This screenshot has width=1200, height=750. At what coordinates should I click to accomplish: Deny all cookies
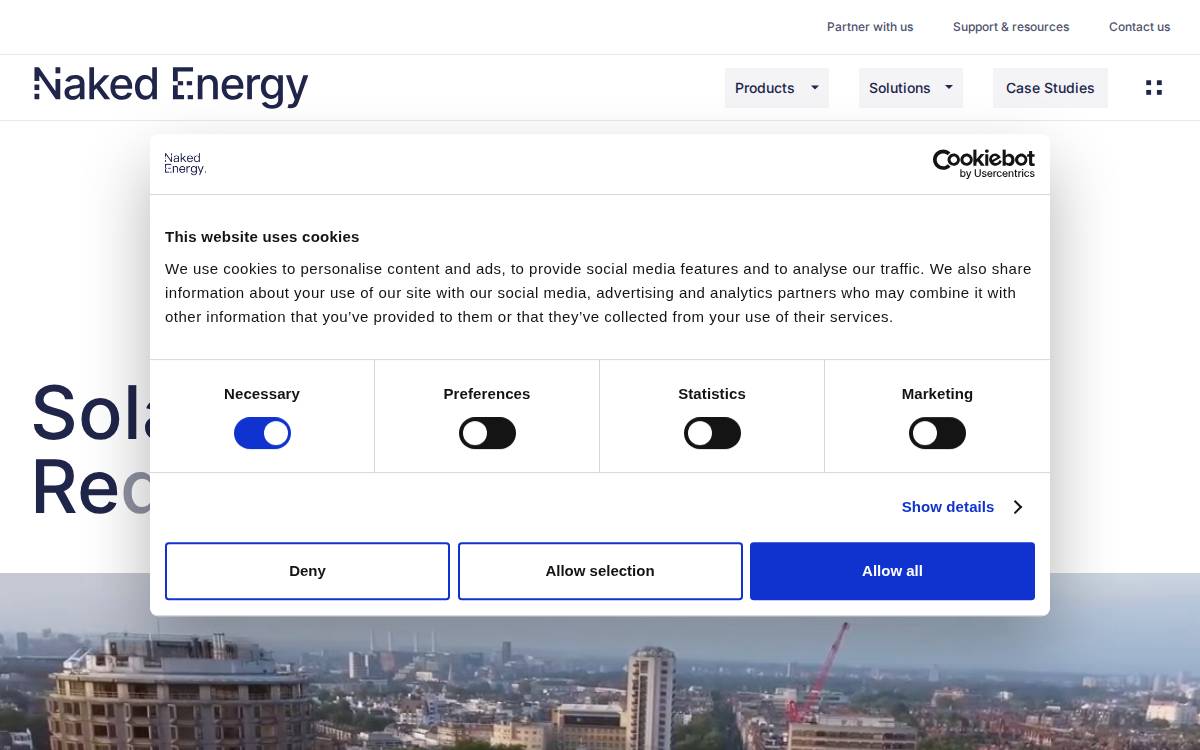[307, 571]
